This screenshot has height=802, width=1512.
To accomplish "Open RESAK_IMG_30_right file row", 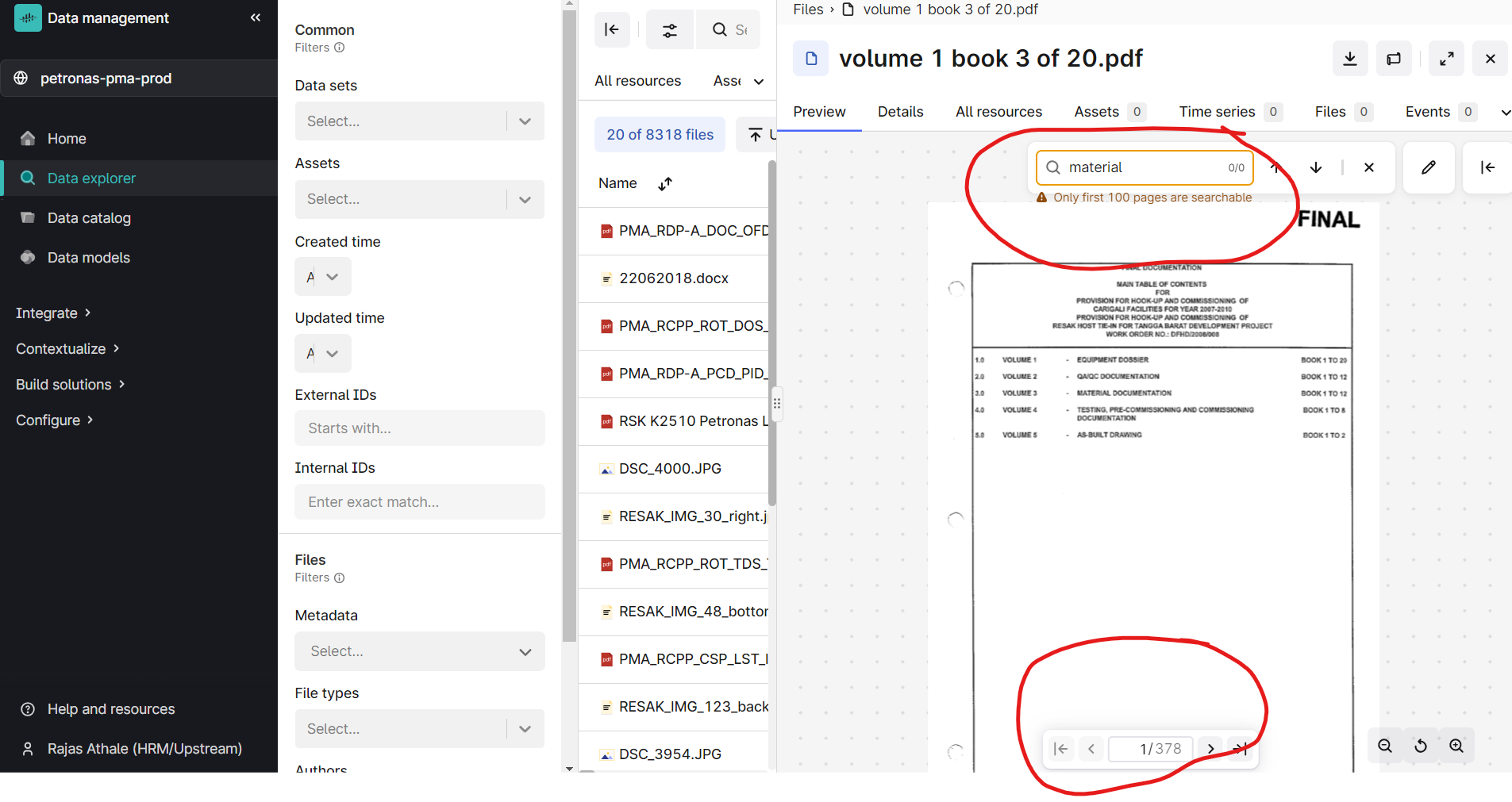I will coord(673,516).
